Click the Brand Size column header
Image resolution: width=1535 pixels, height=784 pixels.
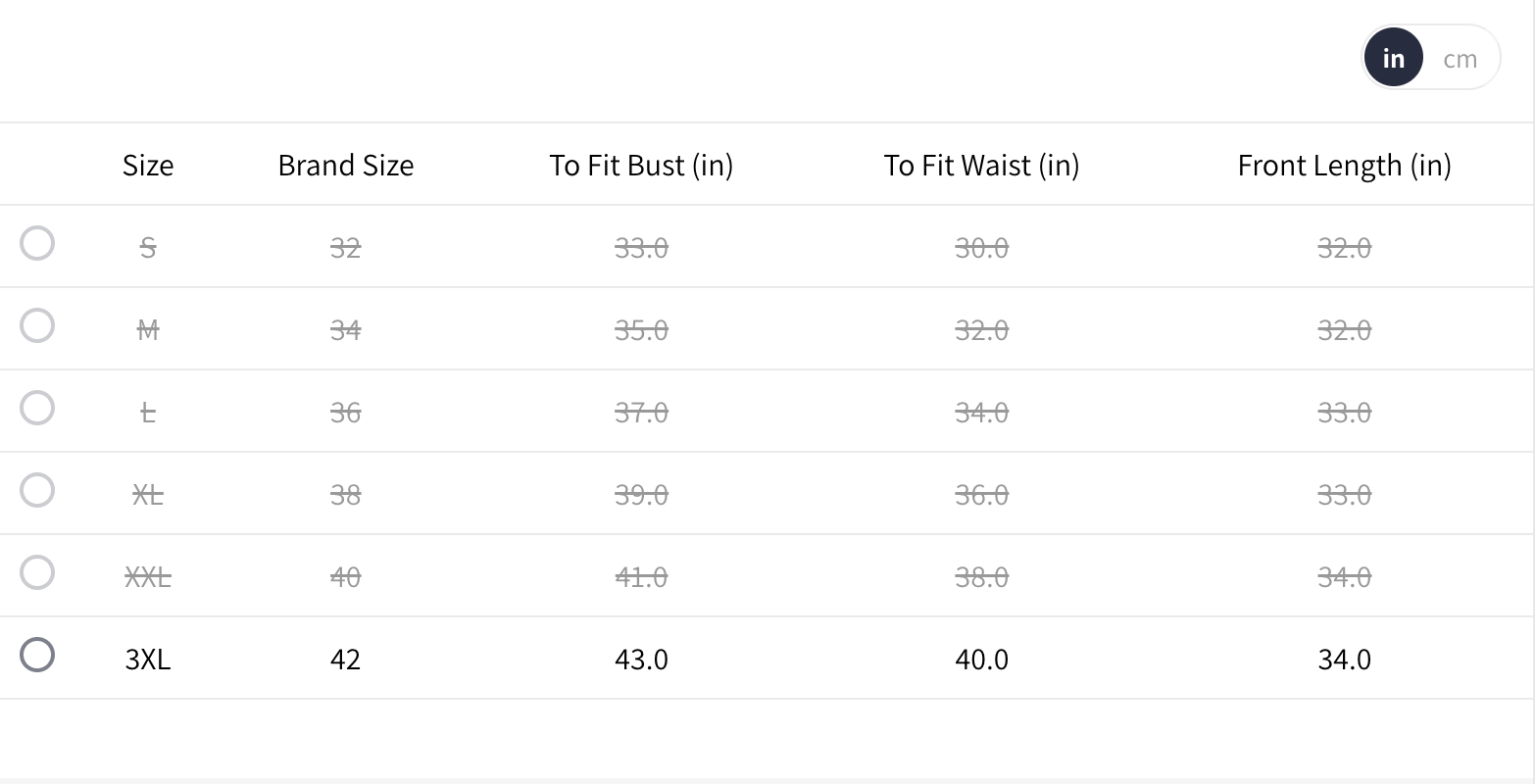pyautogui.click(x=346, y=165)
